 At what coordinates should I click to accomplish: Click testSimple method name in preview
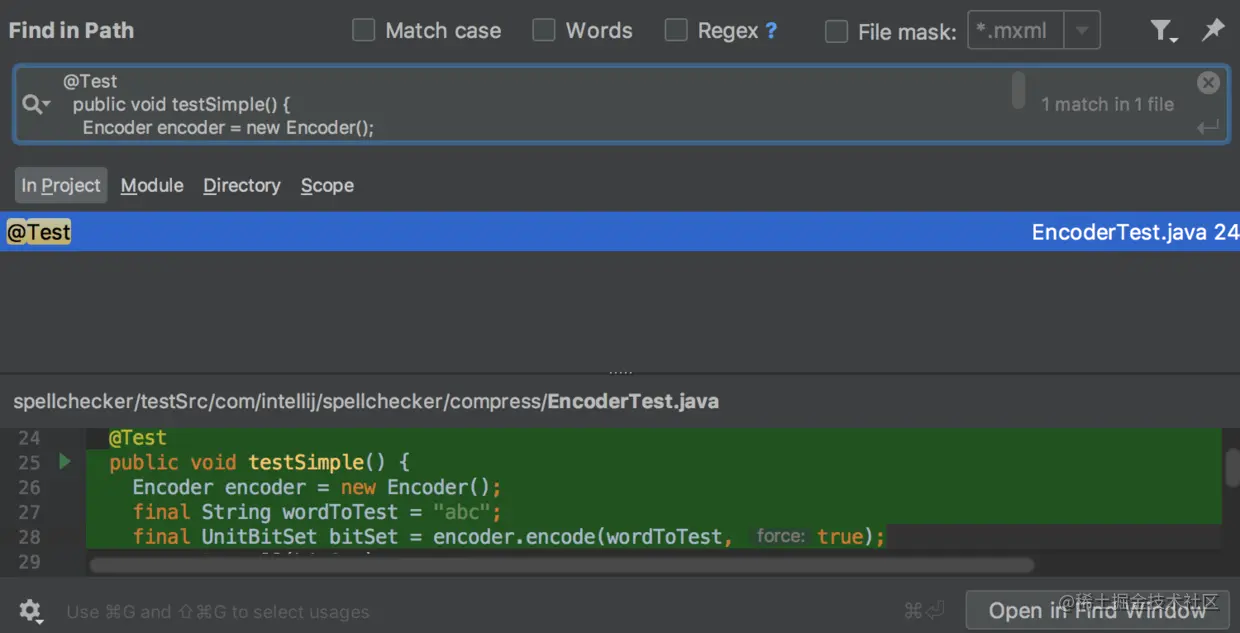tap(306, 462)
